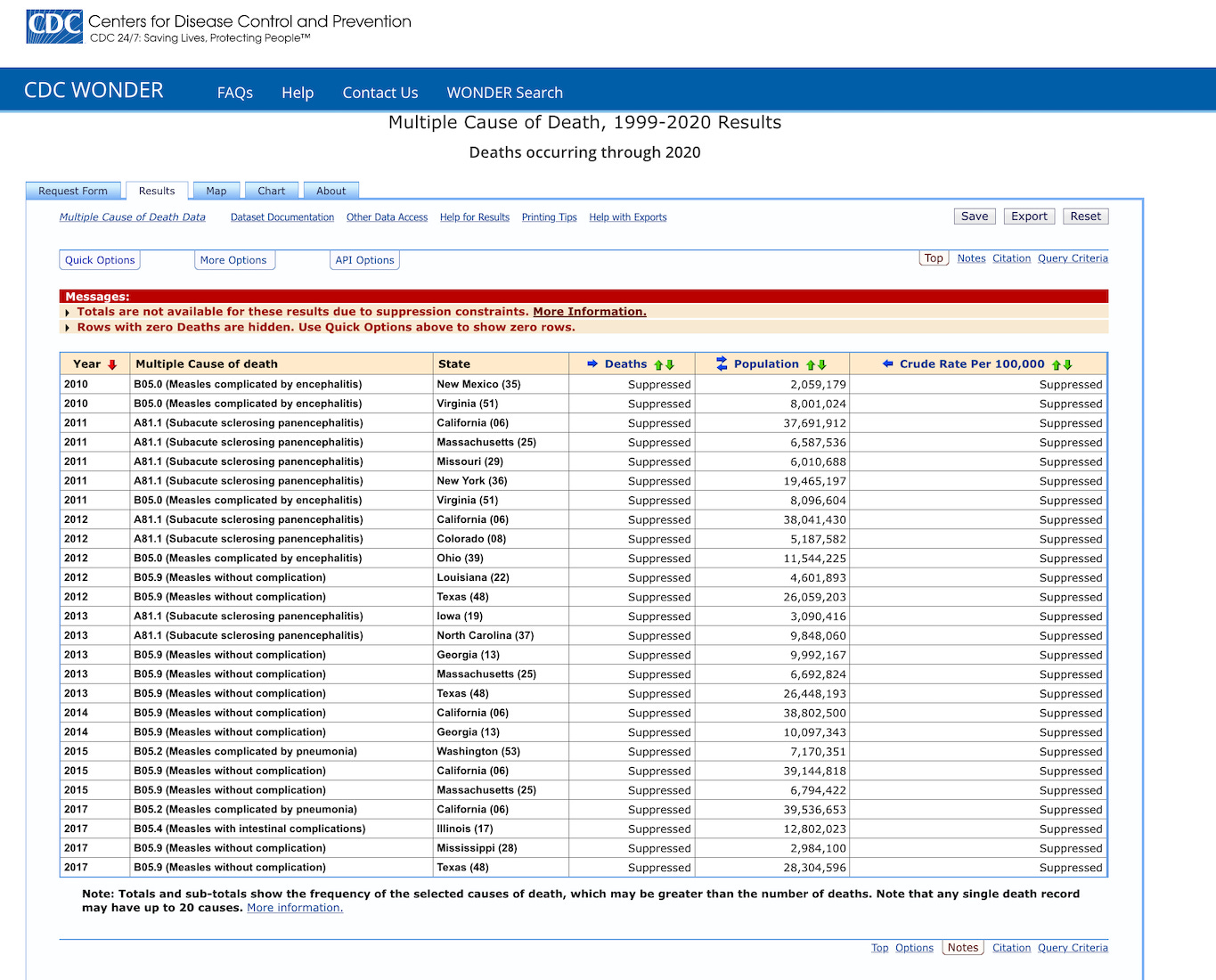
Task: Open the Help for Results link
Action: coord(475,217)
